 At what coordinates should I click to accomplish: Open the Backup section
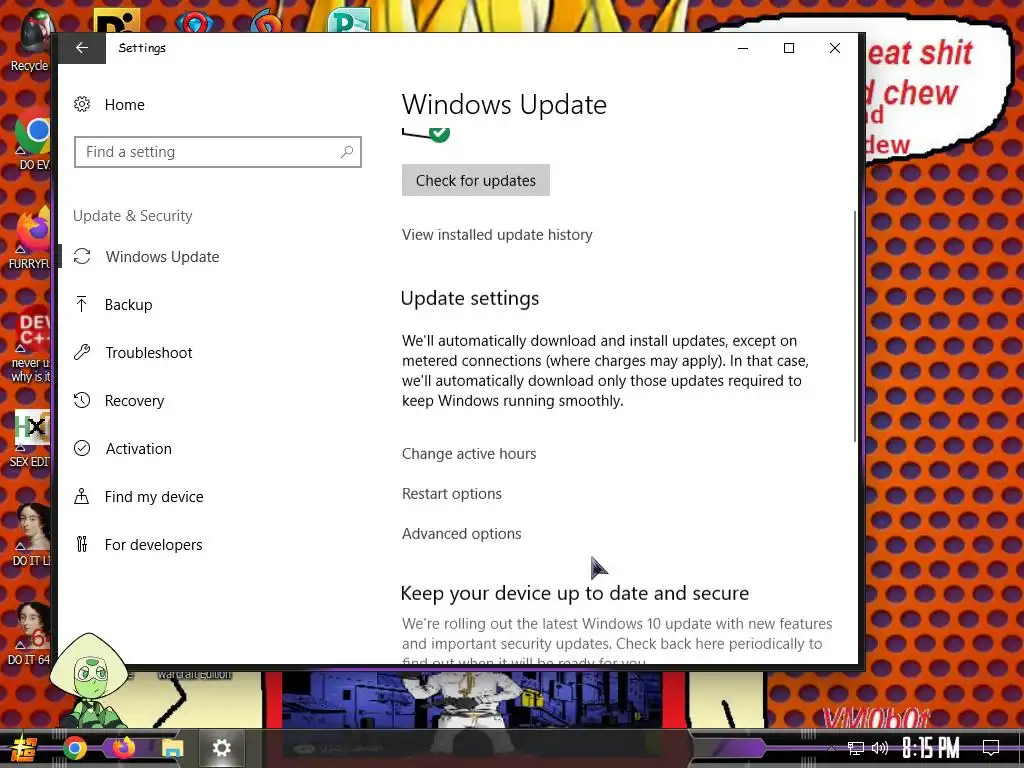coord(128,304)
